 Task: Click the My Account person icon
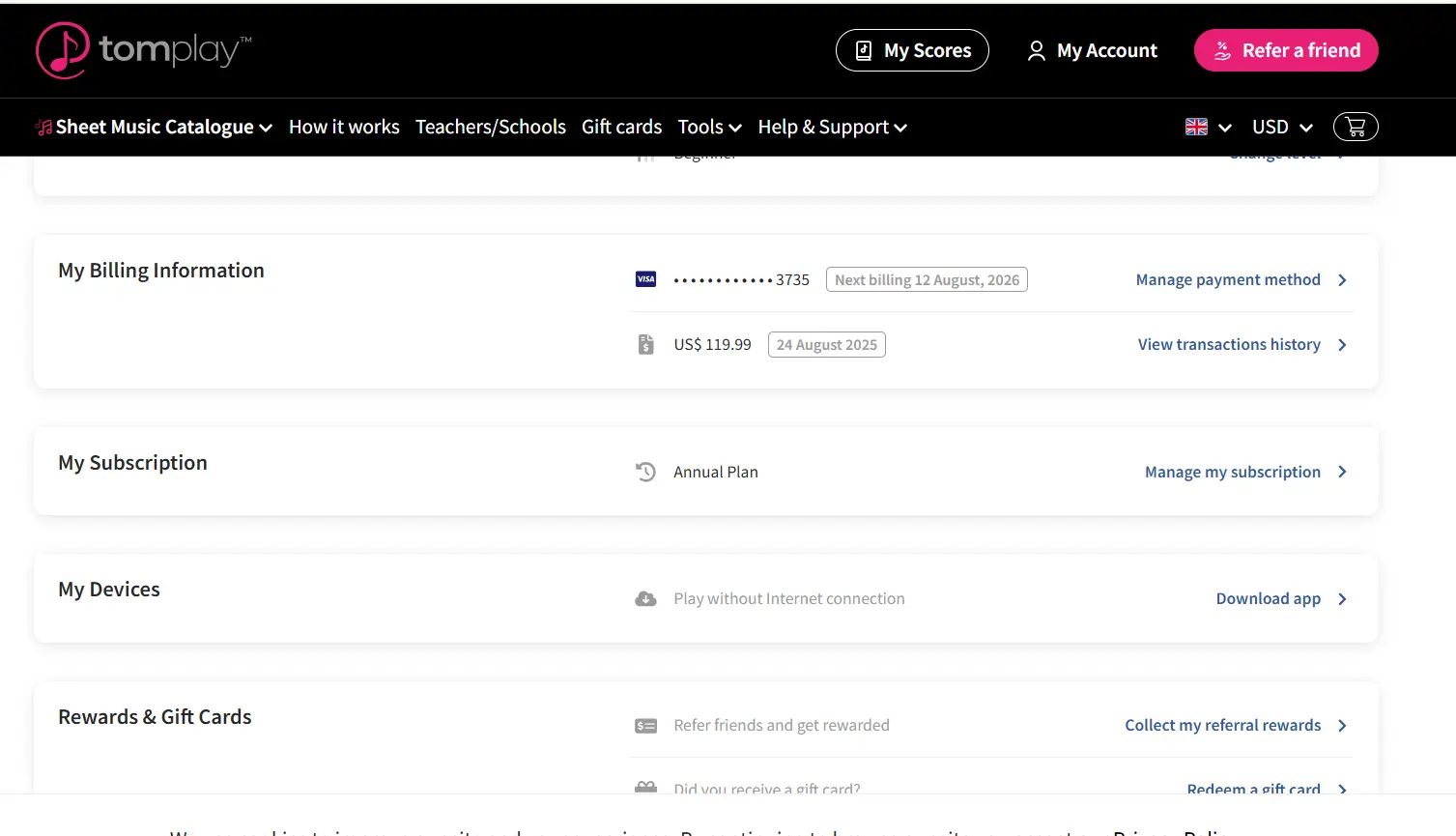pos(1037,50)
